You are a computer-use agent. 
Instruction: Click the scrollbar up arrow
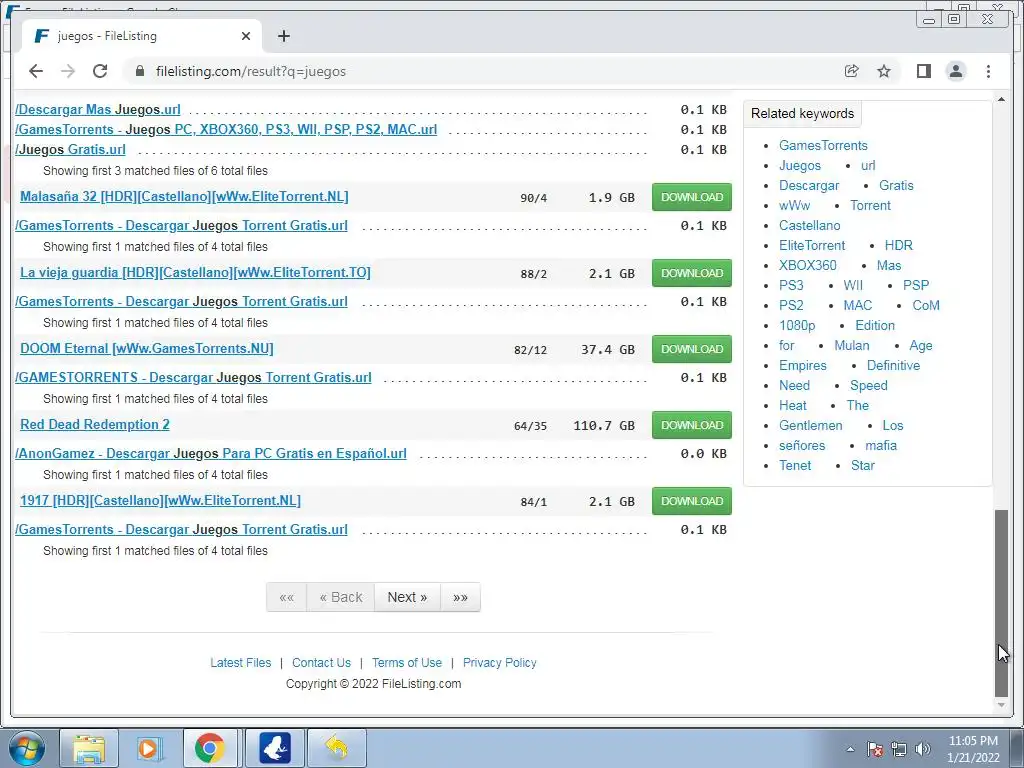click(1001, 99)
